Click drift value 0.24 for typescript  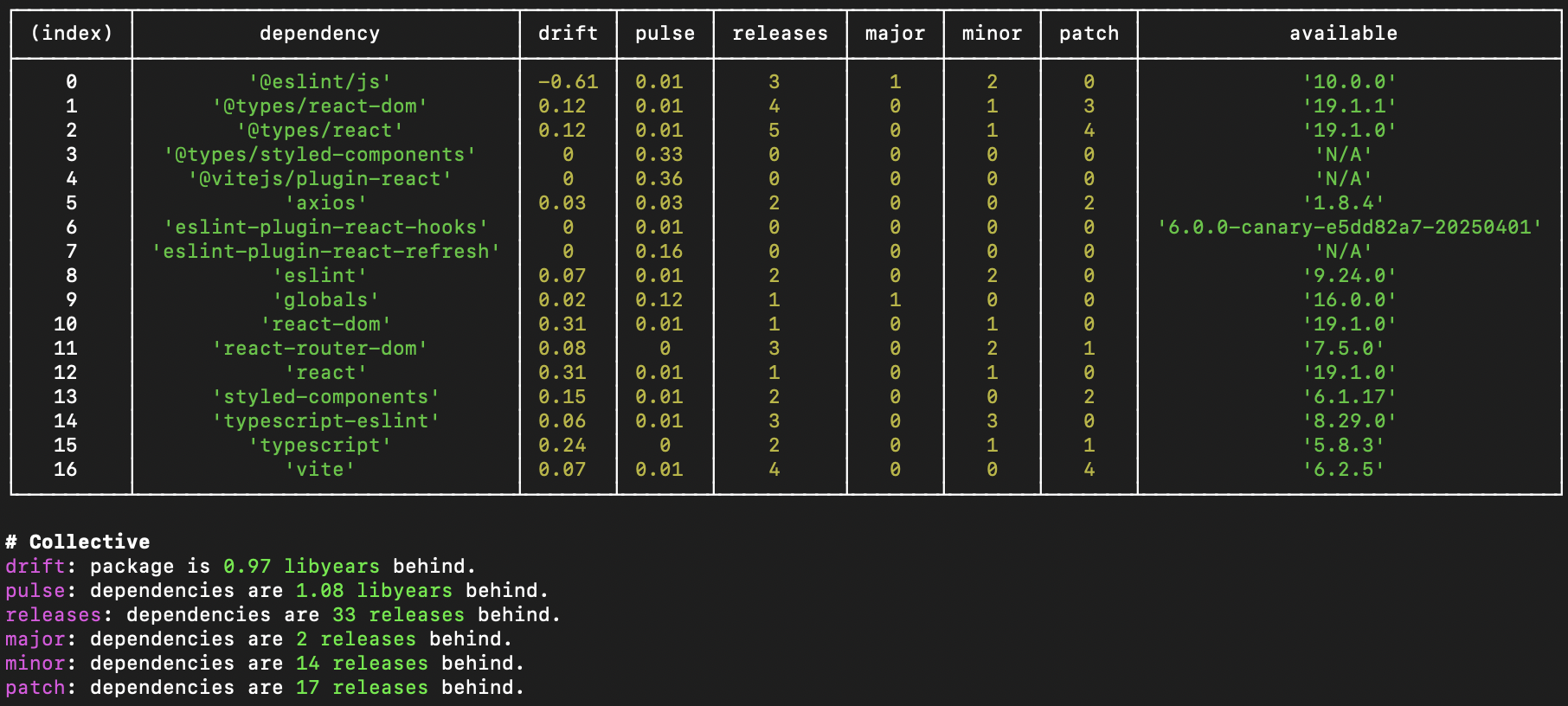[562, 446]
